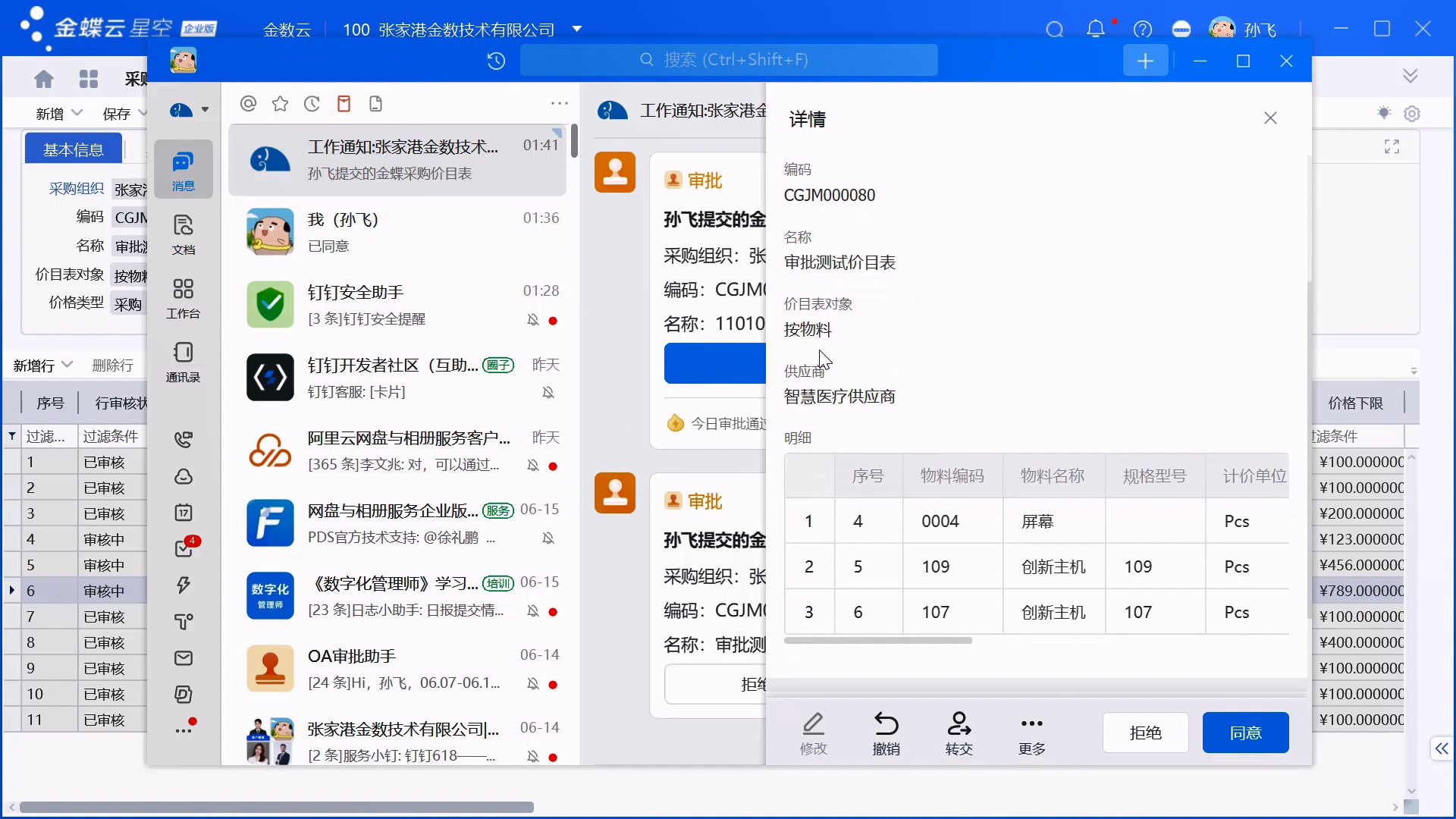Click the 转交 transfer icon in the details footer
The width and height of the screenshot is (1456, 819).
pyautogui.click(x=959, y=733)
